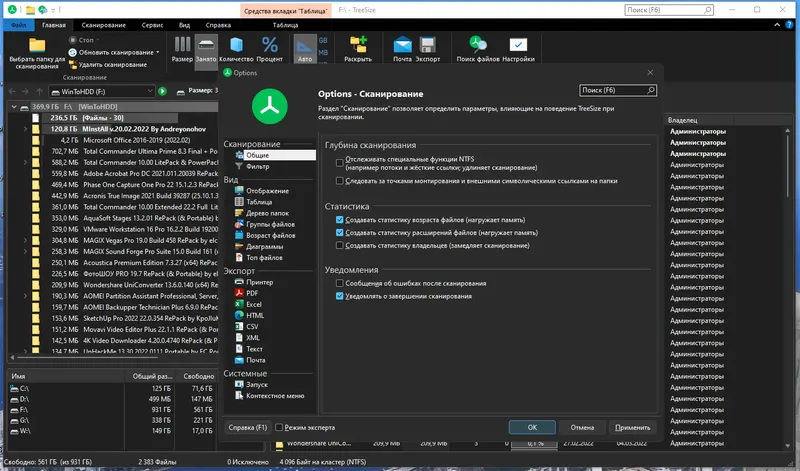Click the Раскрыть expand icon
This screenshot has height=471, width=800.
click(x=358, y=44)
